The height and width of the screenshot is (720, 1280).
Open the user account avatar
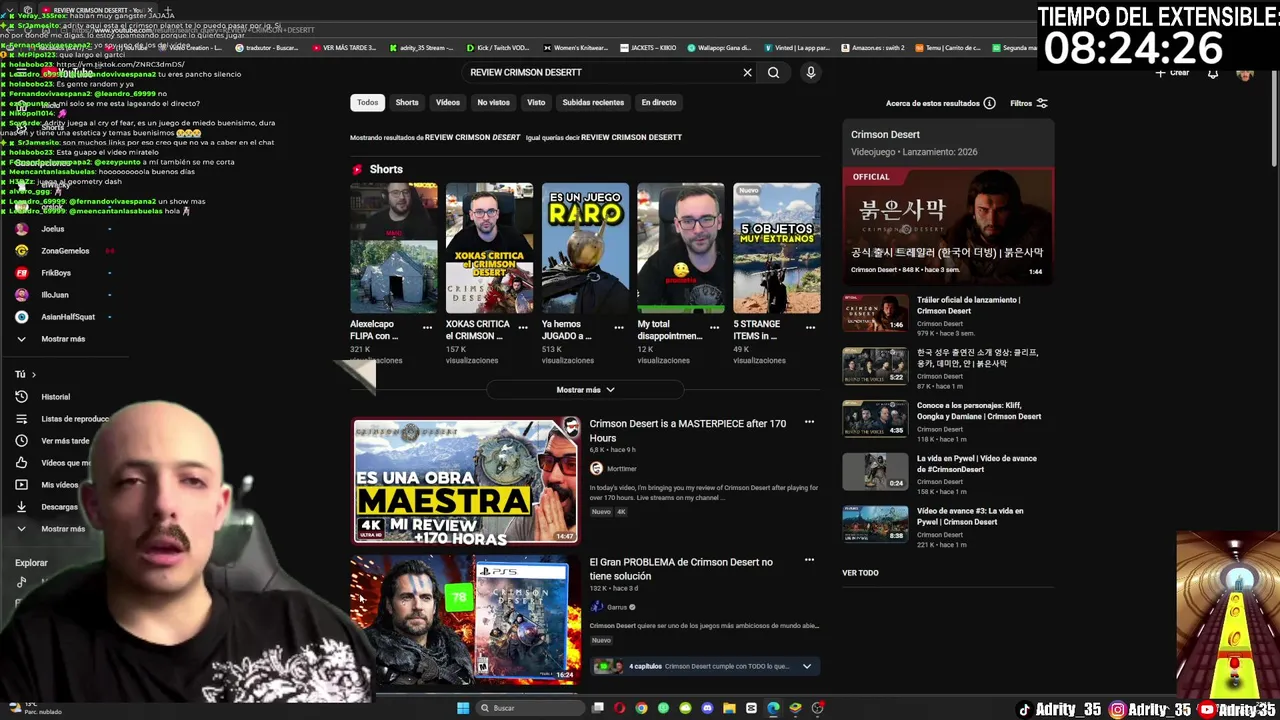pos(1245,73)
